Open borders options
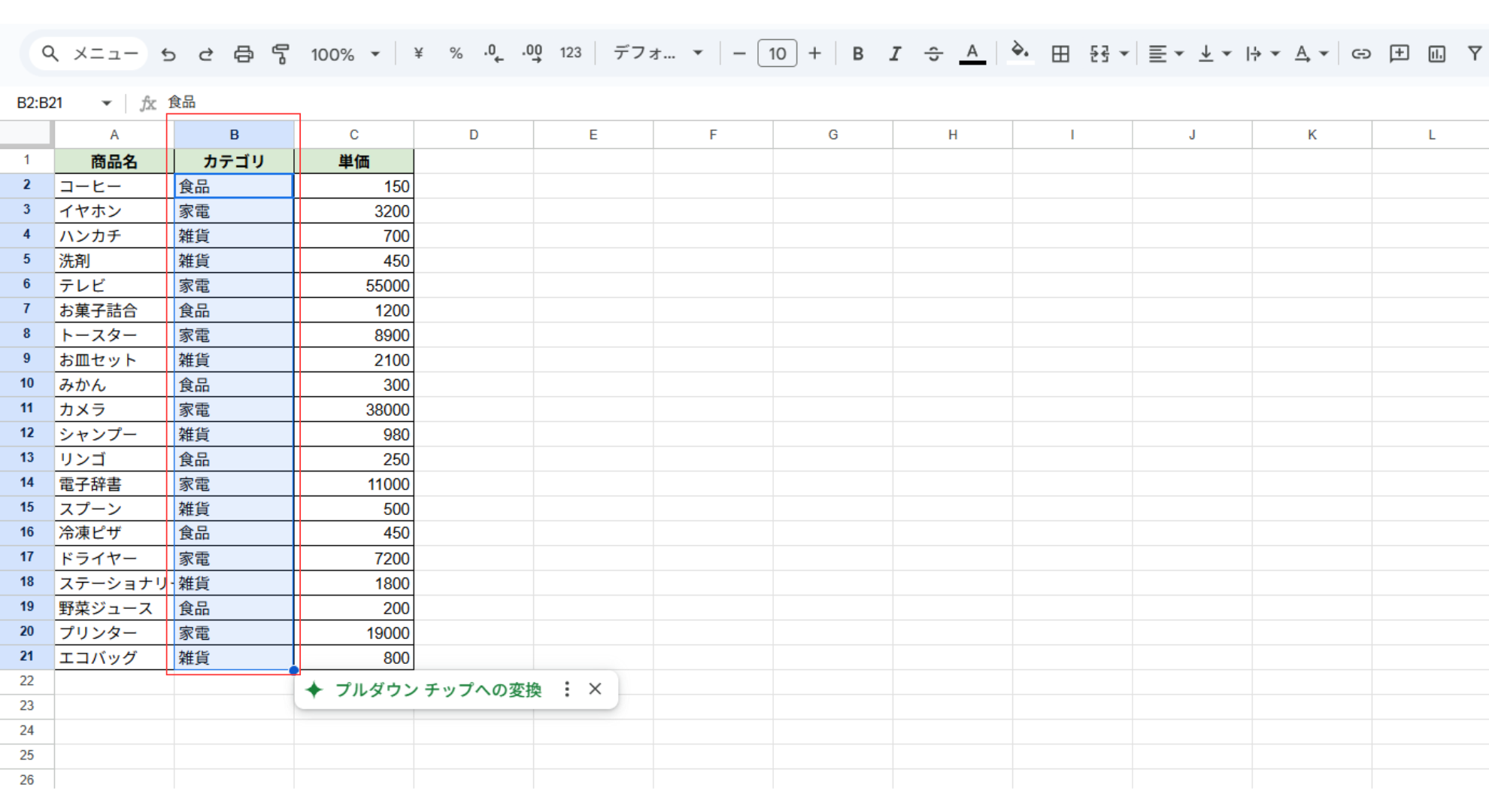The image size is (1489, 812). pos(1060,54)
